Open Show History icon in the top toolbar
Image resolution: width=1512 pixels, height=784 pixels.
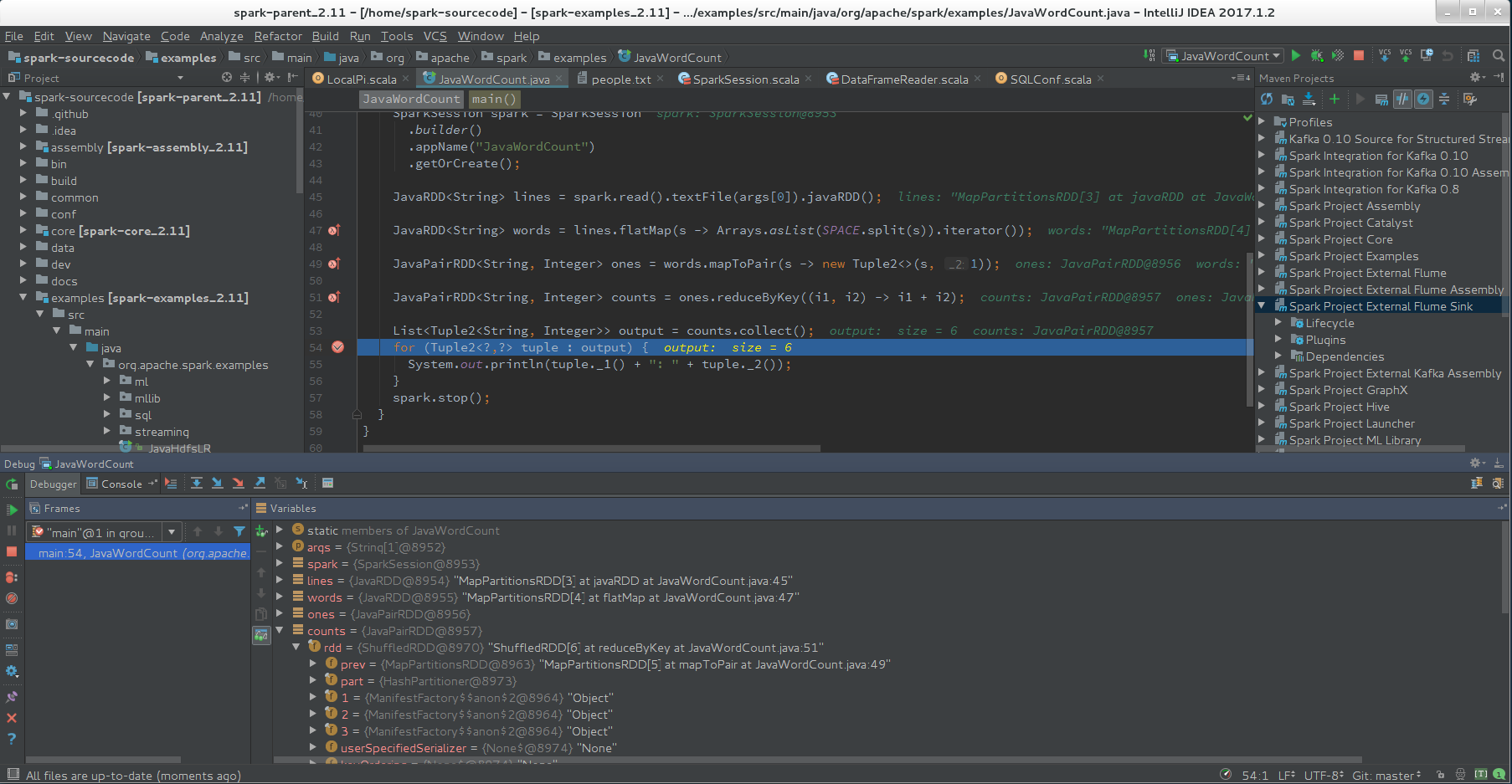pos(1427,56)
